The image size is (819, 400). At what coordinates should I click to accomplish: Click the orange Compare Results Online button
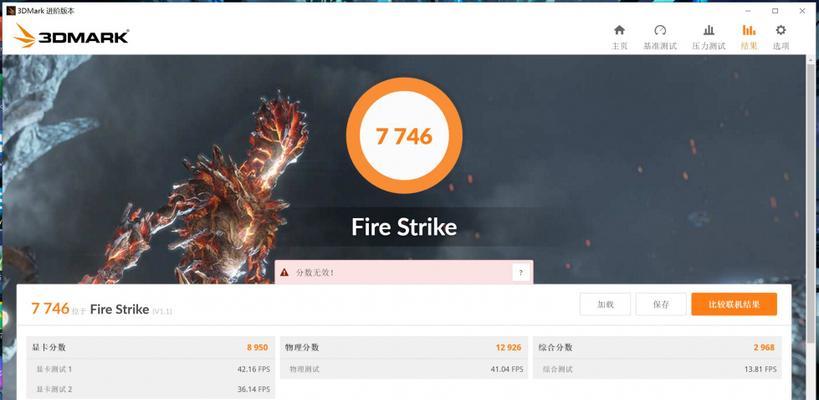pos(734,304)
